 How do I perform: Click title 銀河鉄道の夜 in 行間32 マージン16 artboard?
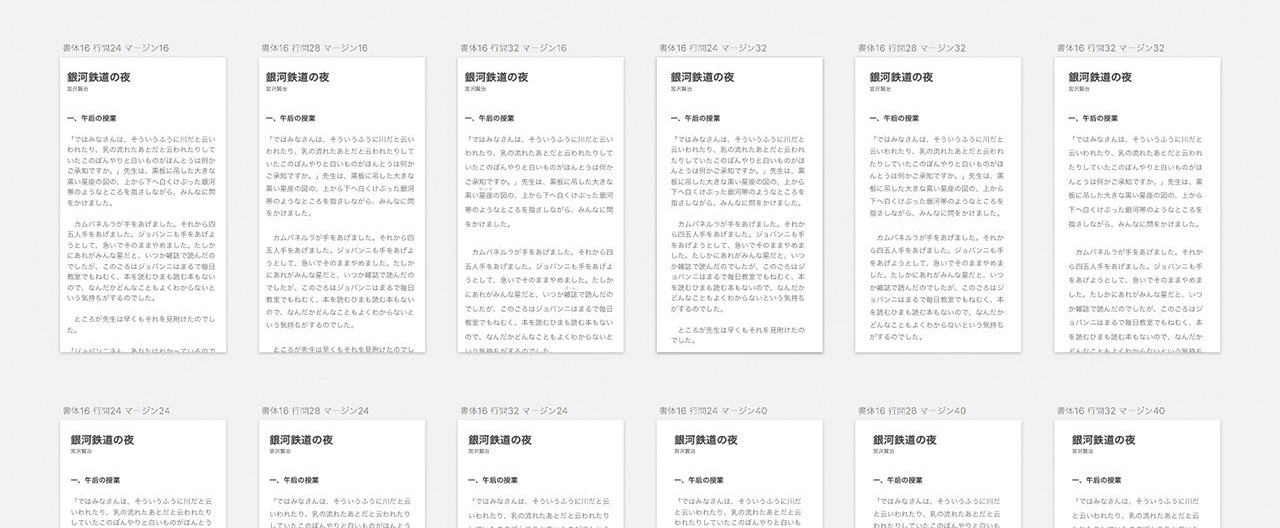(x=496, y=77)
